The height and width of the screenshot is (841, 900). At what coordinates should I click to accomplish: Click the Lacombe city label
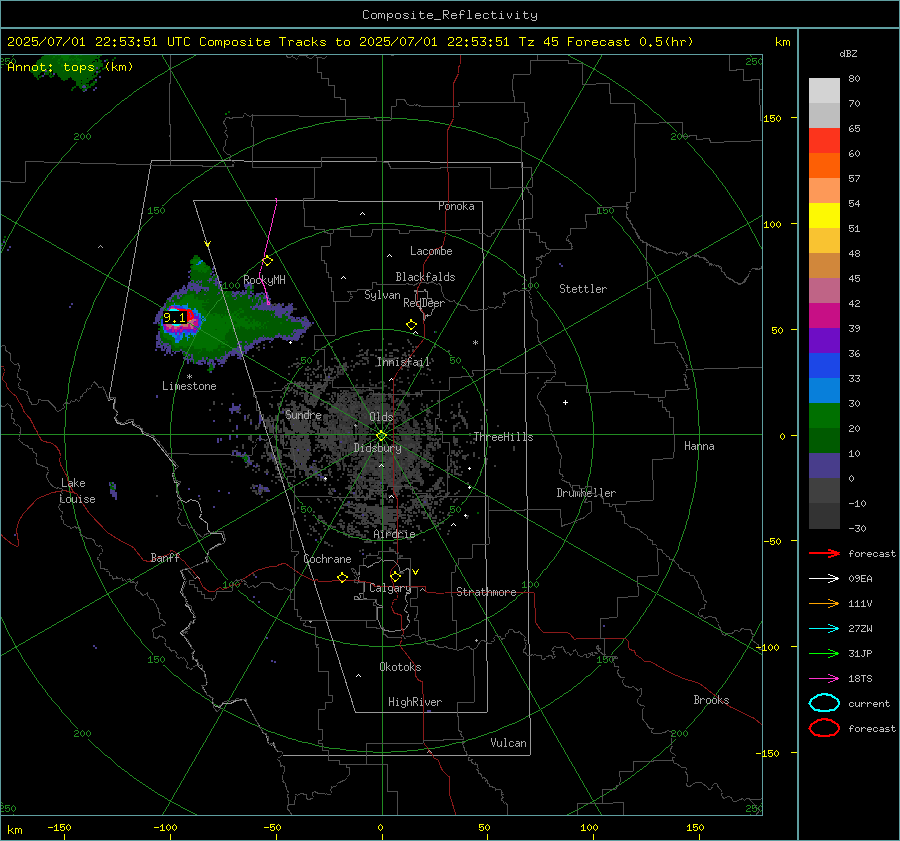tap(431, 251)
